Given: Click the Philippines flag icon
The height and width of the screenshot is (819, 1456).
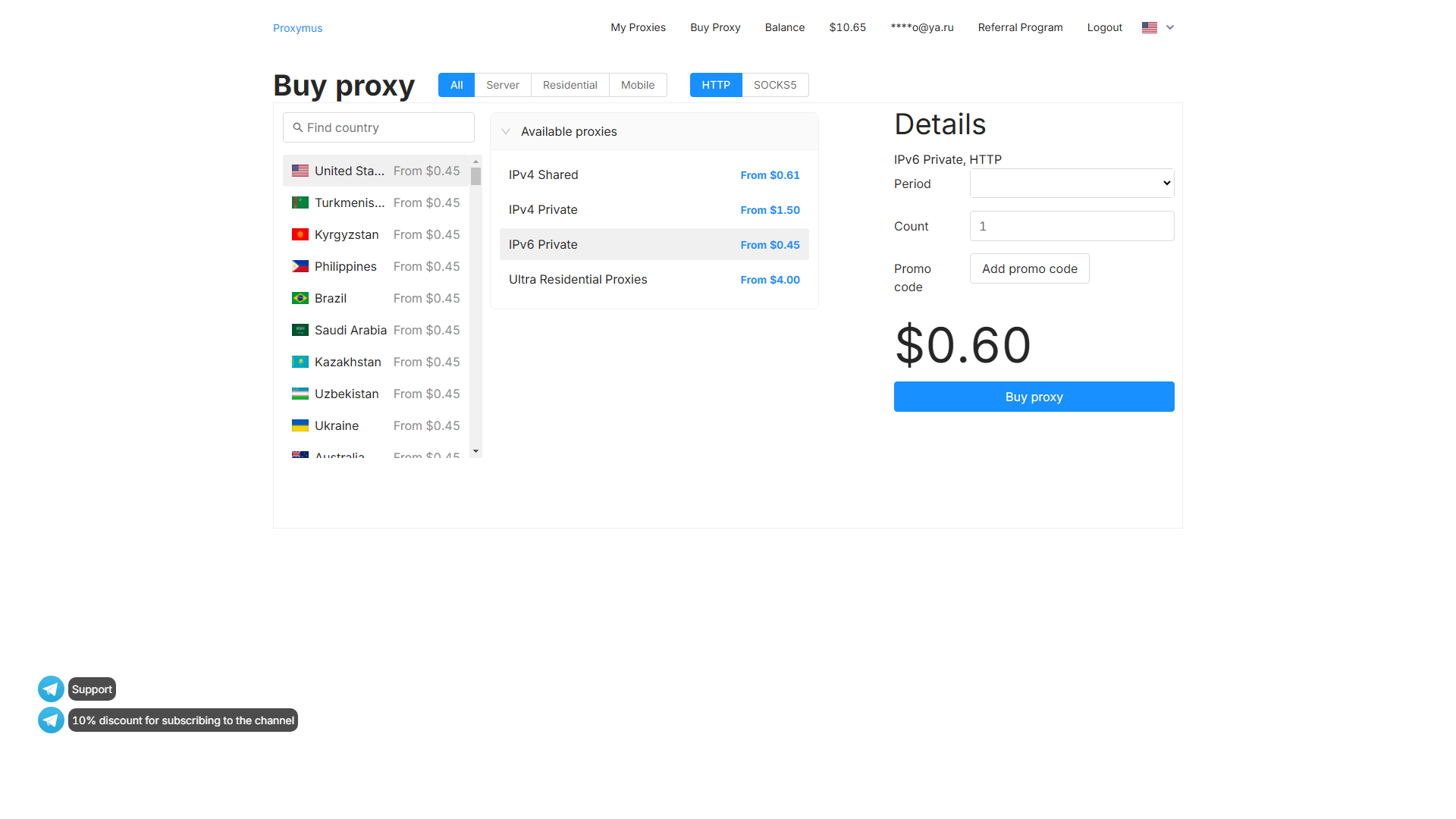Looking at the screenshot, I should click(300, 266).
